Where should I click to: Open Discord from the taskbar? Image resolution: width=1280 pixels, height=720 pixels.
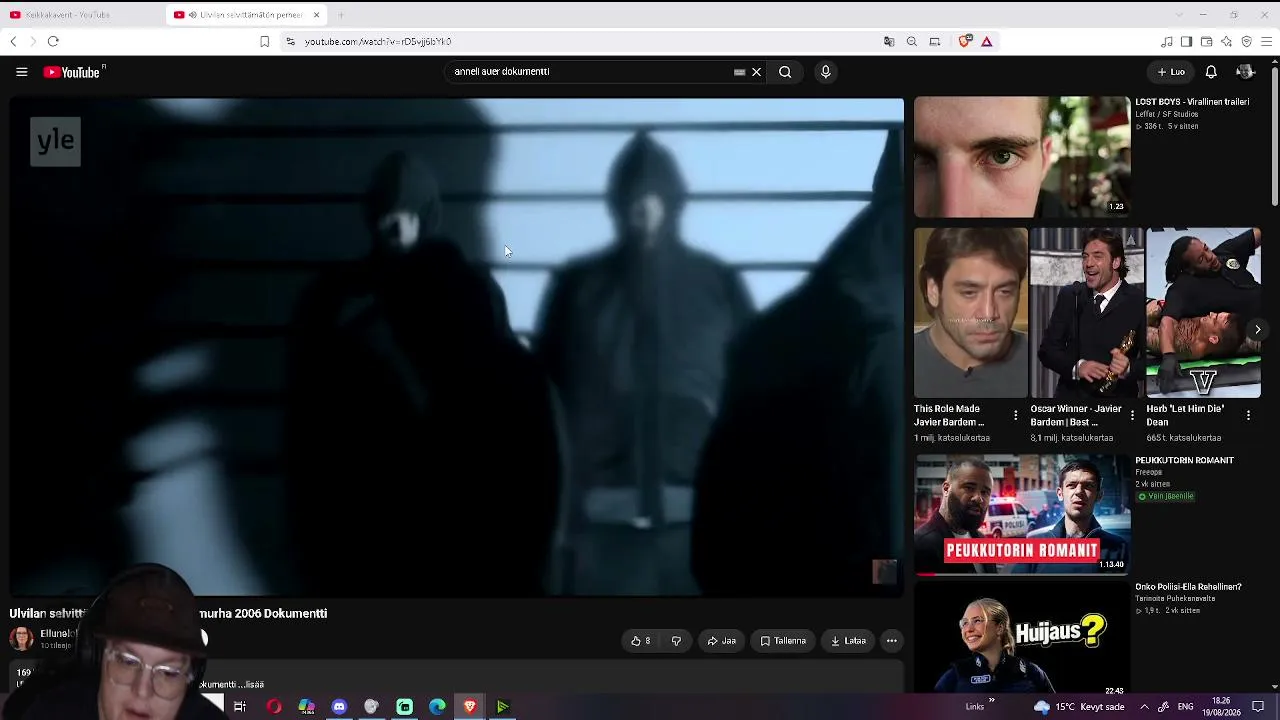[x=339, y=707]
